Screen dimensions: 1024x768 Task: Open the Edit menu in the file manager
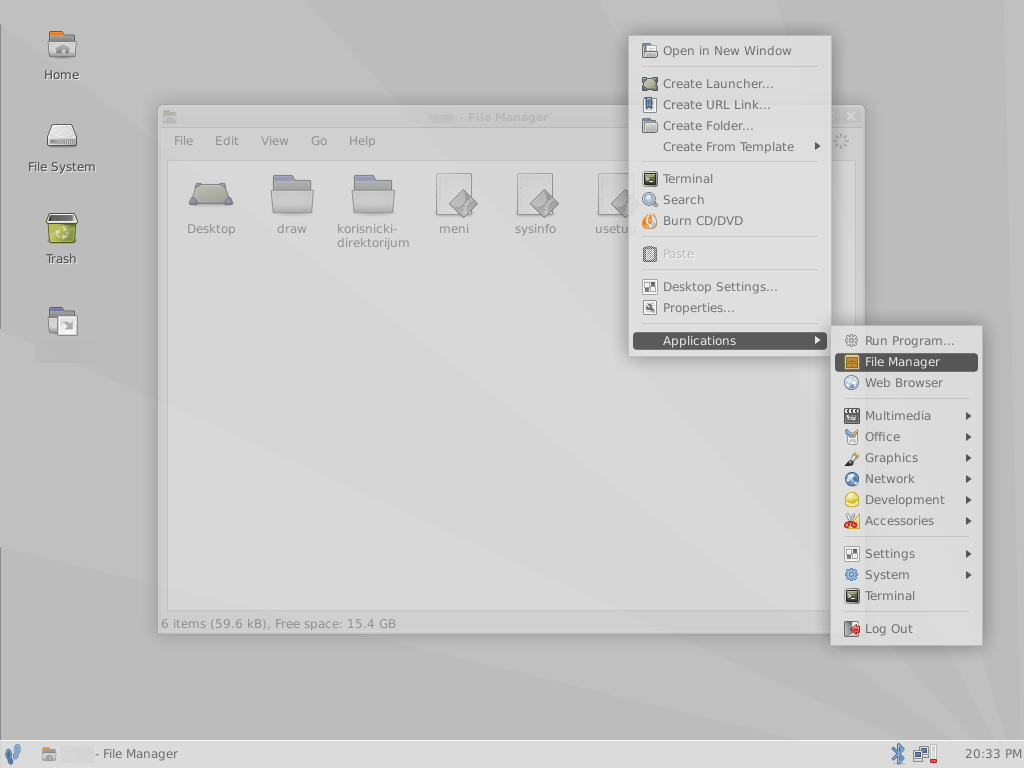226,141
